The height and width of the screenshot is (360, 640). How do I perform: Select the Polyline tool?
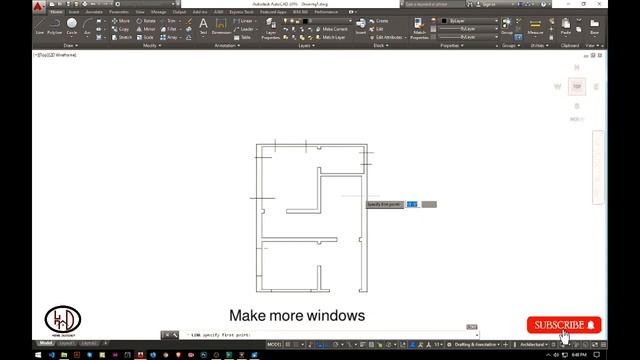pos(54,26)
